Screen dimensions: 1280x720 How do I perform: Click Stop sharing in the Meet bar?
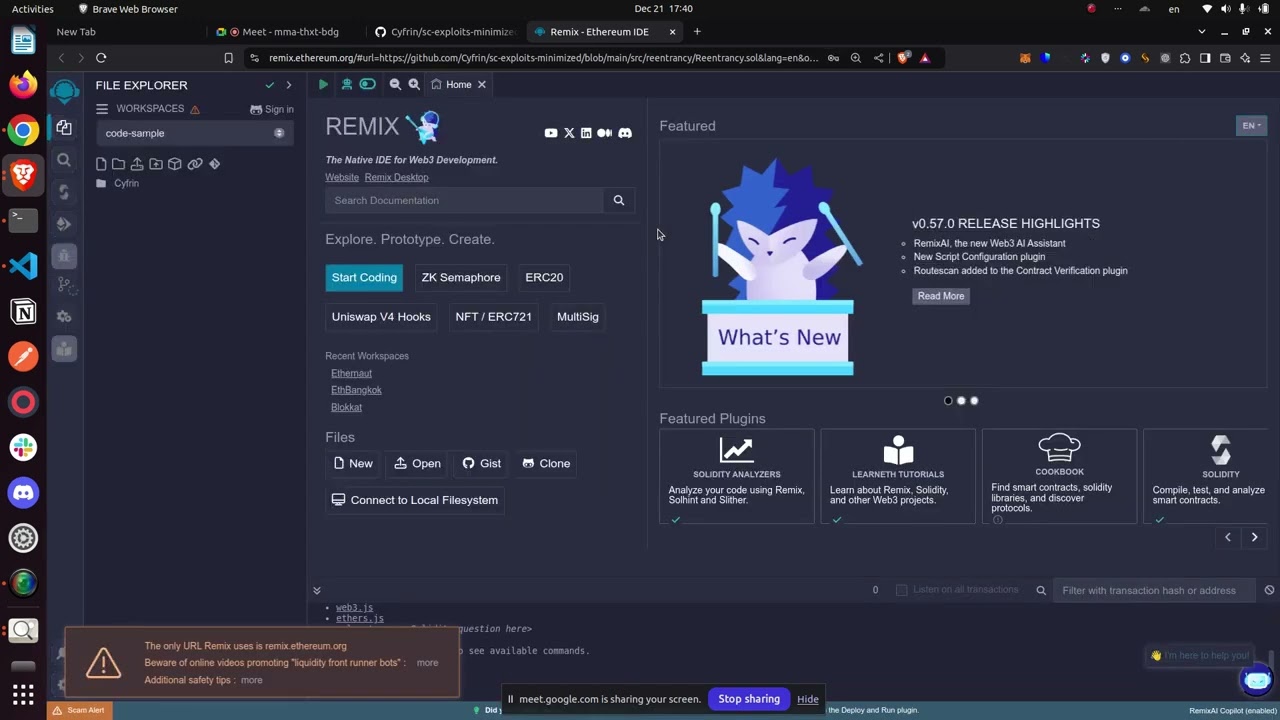pos(749,699)
